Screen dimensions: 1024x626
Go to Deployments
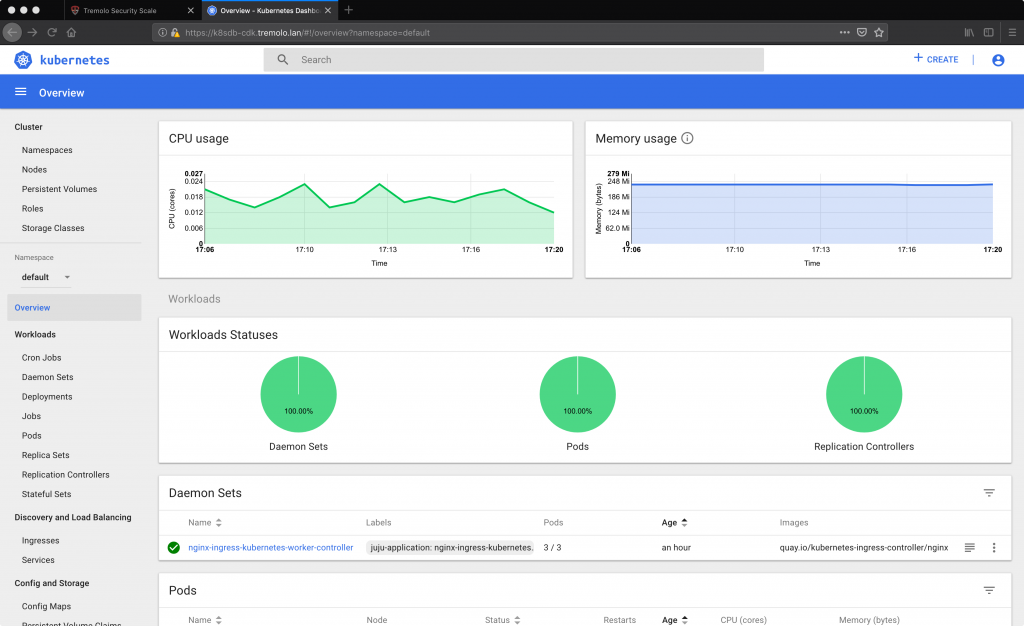coord(47,397)
